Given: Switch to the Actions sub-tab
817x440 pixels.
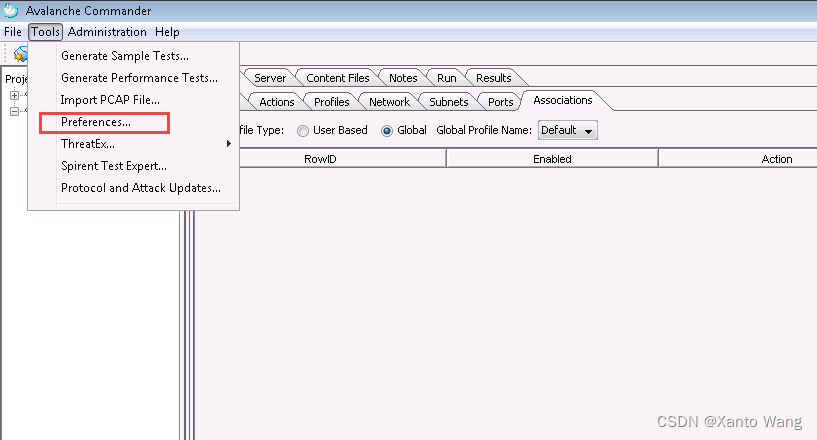Looking at the screenshot, I should 277,102.
